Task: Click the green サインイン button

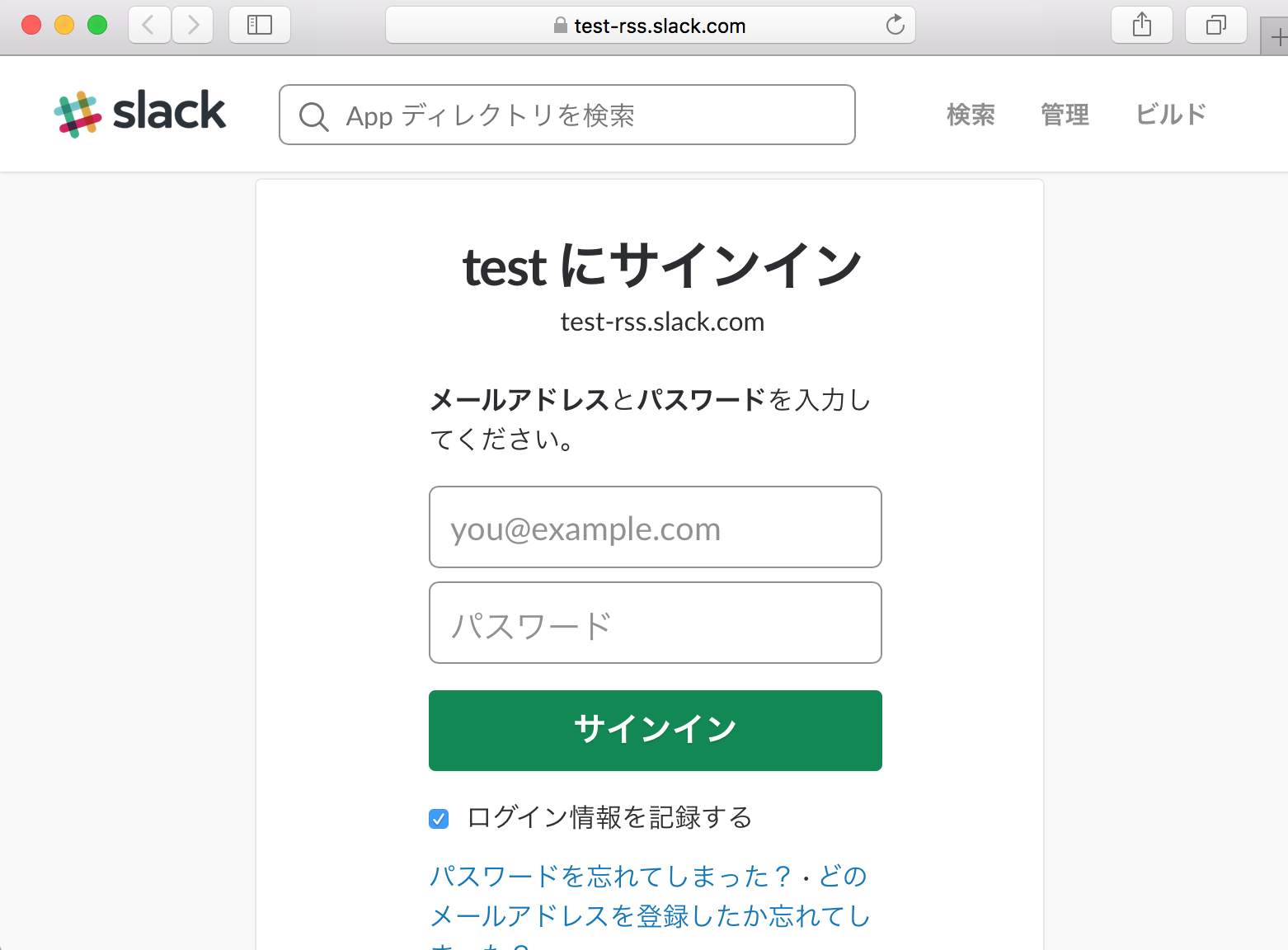Action: pos(655,729)
